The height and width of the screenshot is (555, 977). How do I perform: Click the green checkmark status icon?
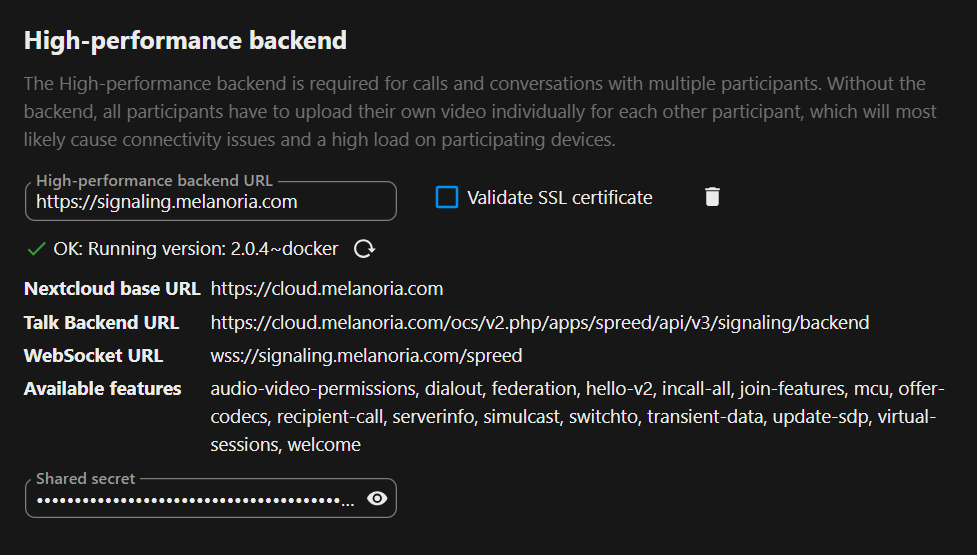tap(37, 249)
